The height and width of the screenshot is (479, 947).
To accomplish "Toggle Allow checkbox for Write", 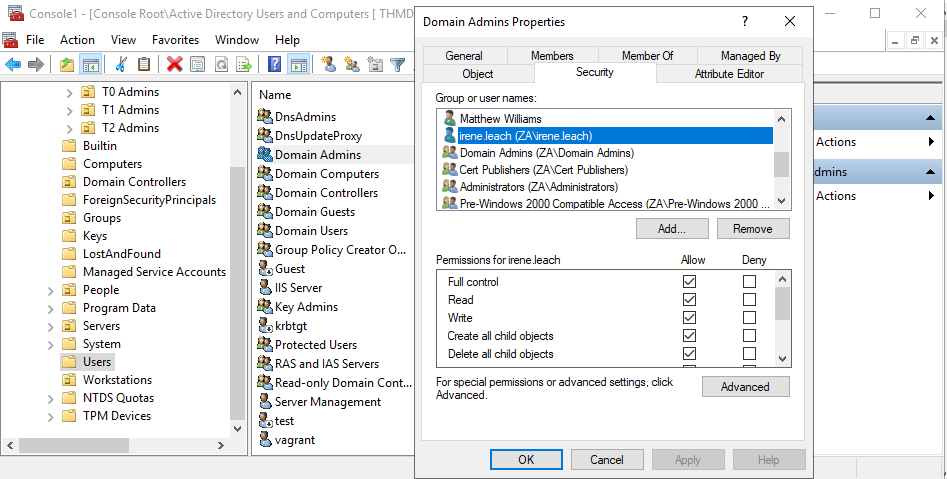I will [689, 318].
